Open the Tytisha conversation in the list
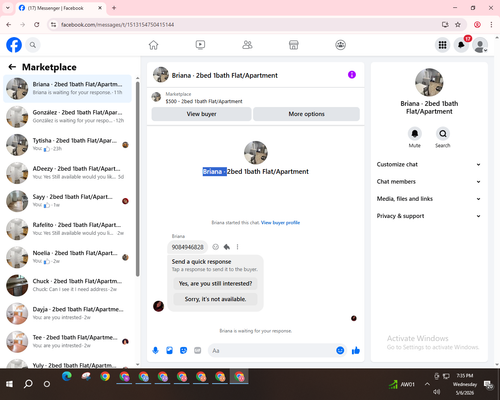This screenshot has height=400, width=500. pos(68,145)
